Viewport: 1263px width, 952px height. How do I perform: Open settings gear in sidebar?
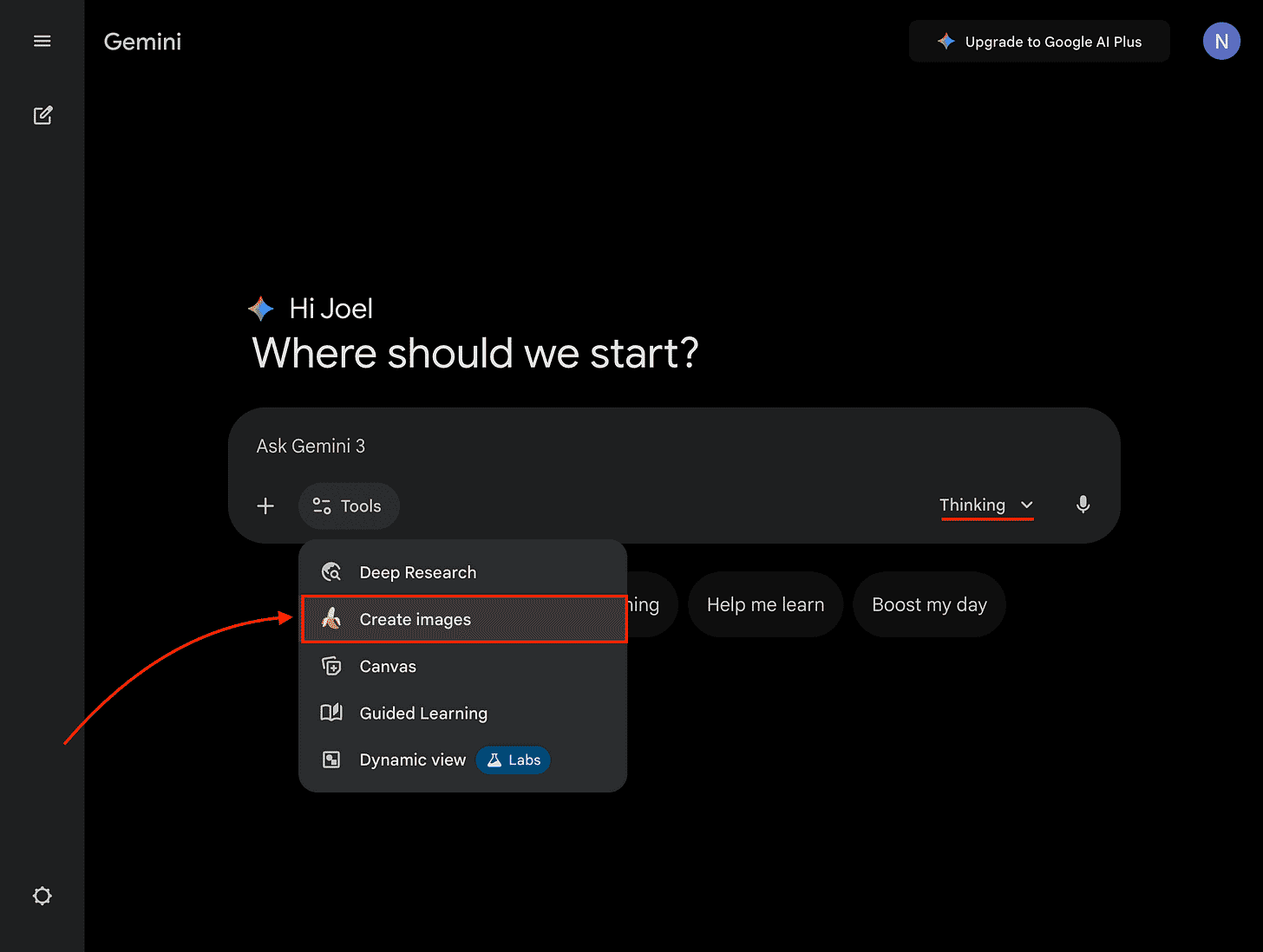[x=43, y=896]
